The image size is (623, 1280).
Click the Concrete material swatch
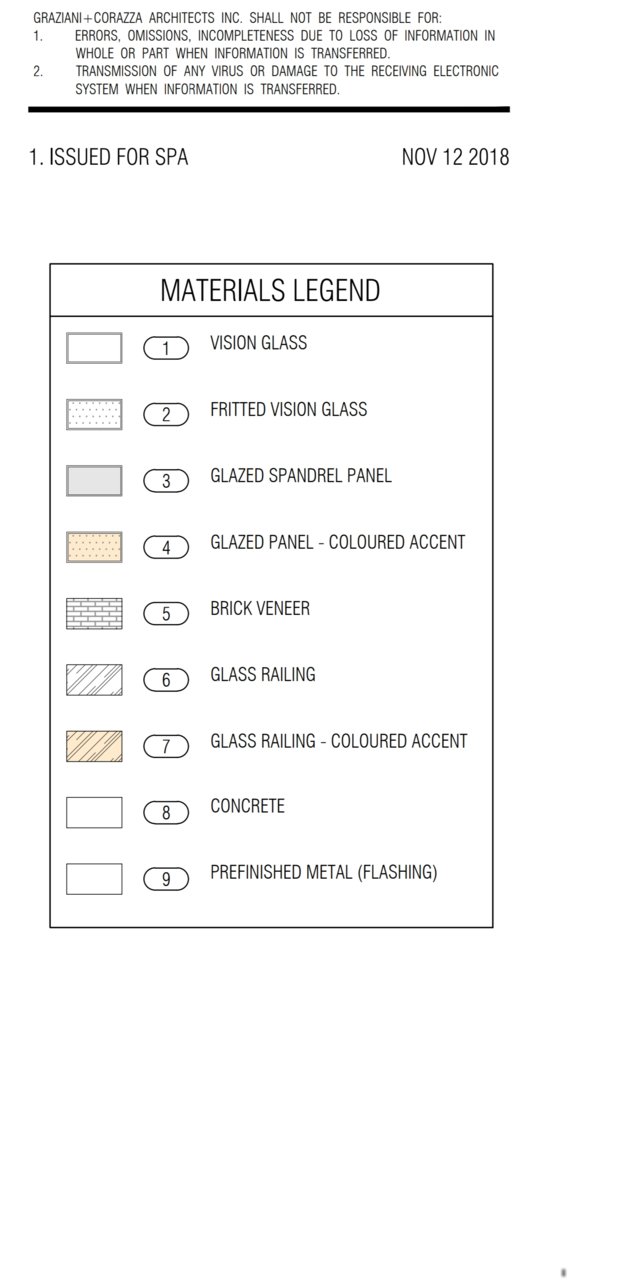point(94,812)
